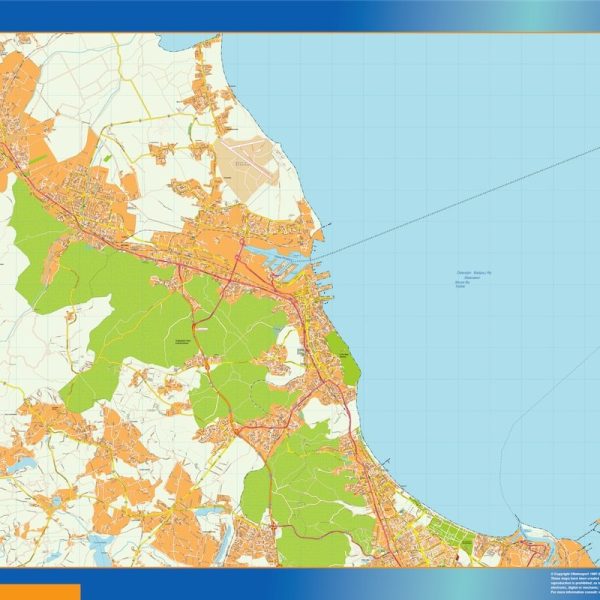This screenshot has height=600, width=600.
Task: Click the copyright notice text block
Action: pyautogui.click(x=575, y=583)
